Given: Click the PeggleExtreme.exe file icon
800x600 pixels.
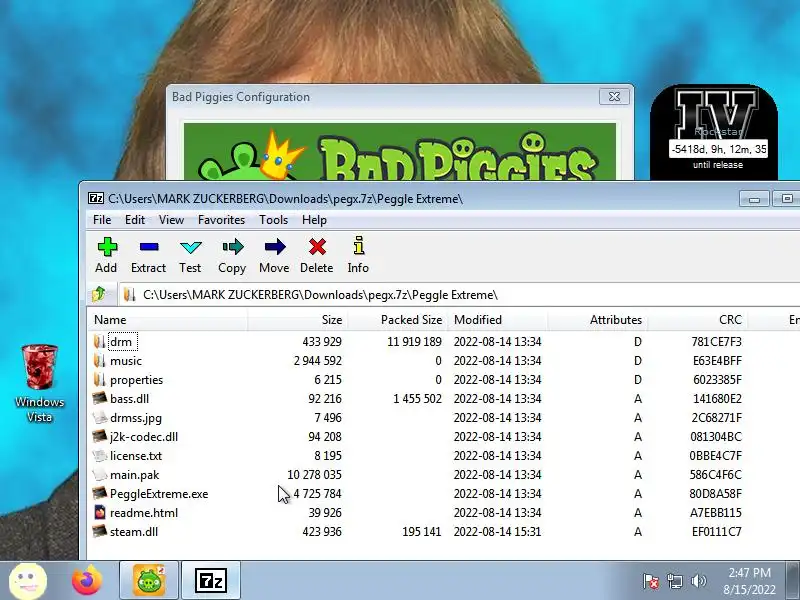Looking at the screenshot, I should 99,493.
